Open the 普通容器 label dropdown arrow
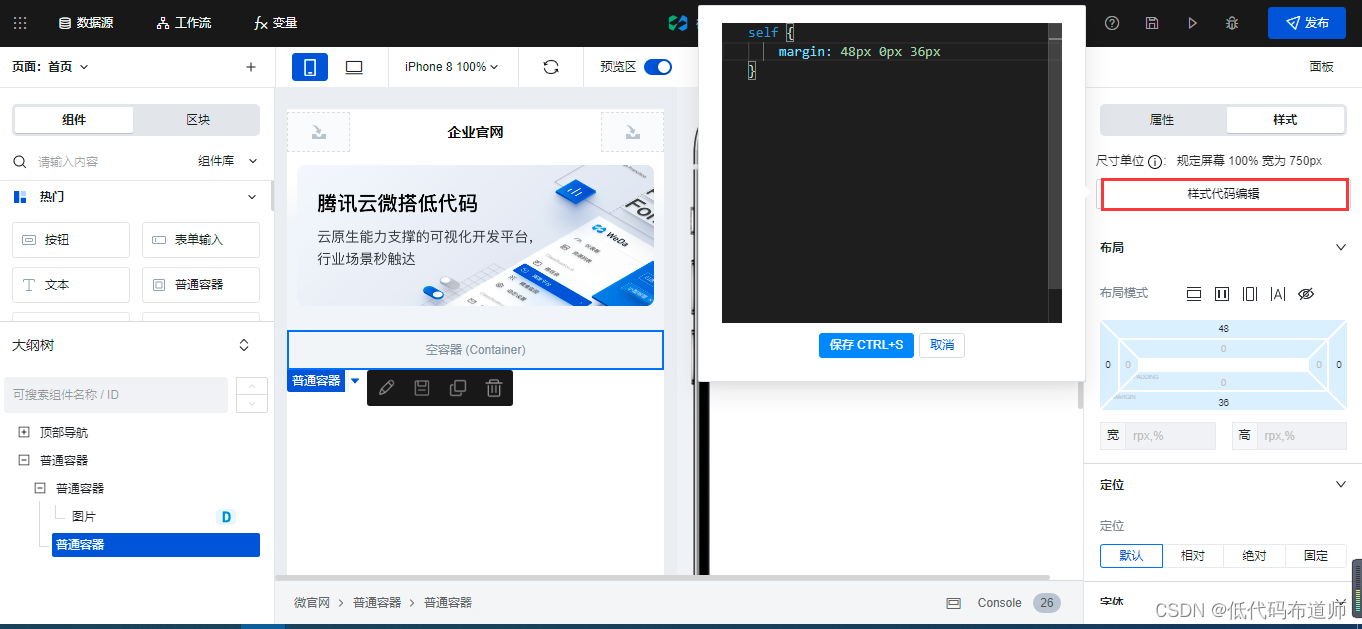The height and width of the screenshot is (629, 1362). [x=355, y=380]
